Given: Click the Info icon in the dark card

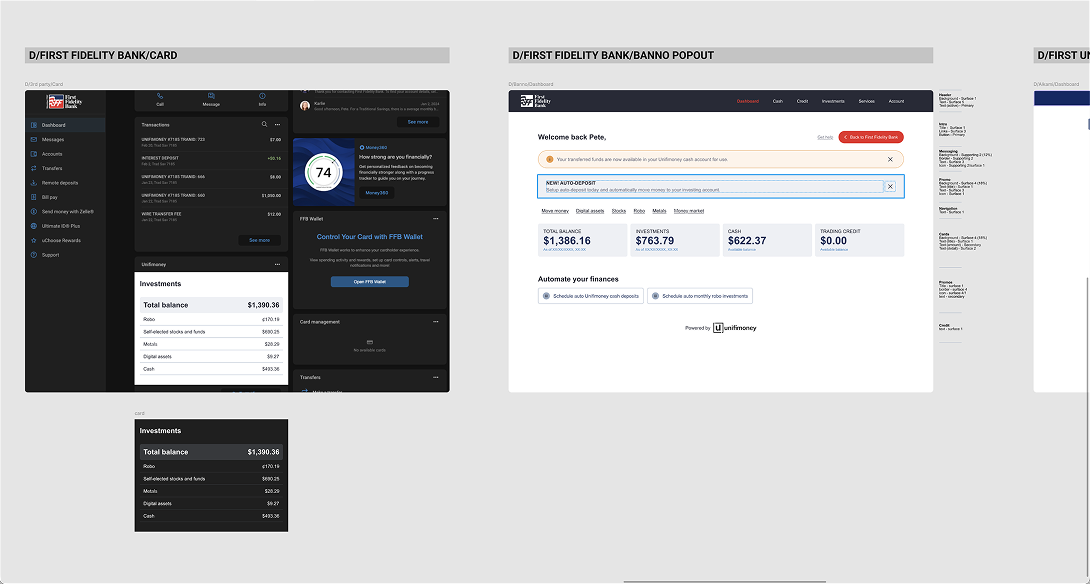Looking at the screenshot, I should click(x=262, y=96).
